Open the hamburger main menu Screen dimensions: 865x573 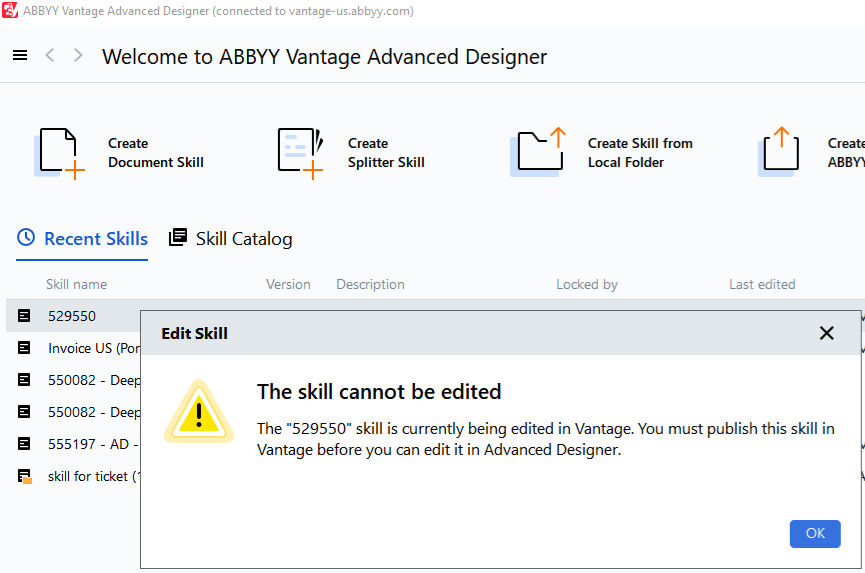tap(20, 55)
